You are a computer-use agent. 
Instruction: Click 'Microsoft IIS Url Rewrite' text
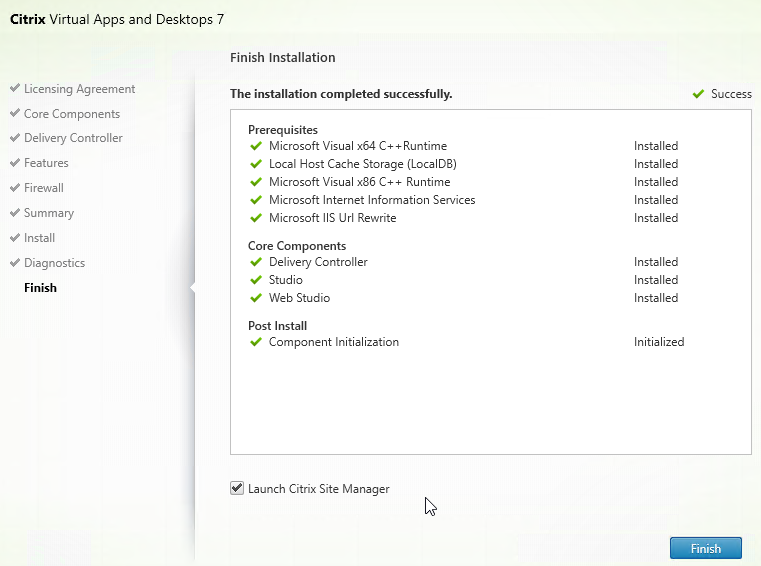pyautogui.click(x=332, y=217)
